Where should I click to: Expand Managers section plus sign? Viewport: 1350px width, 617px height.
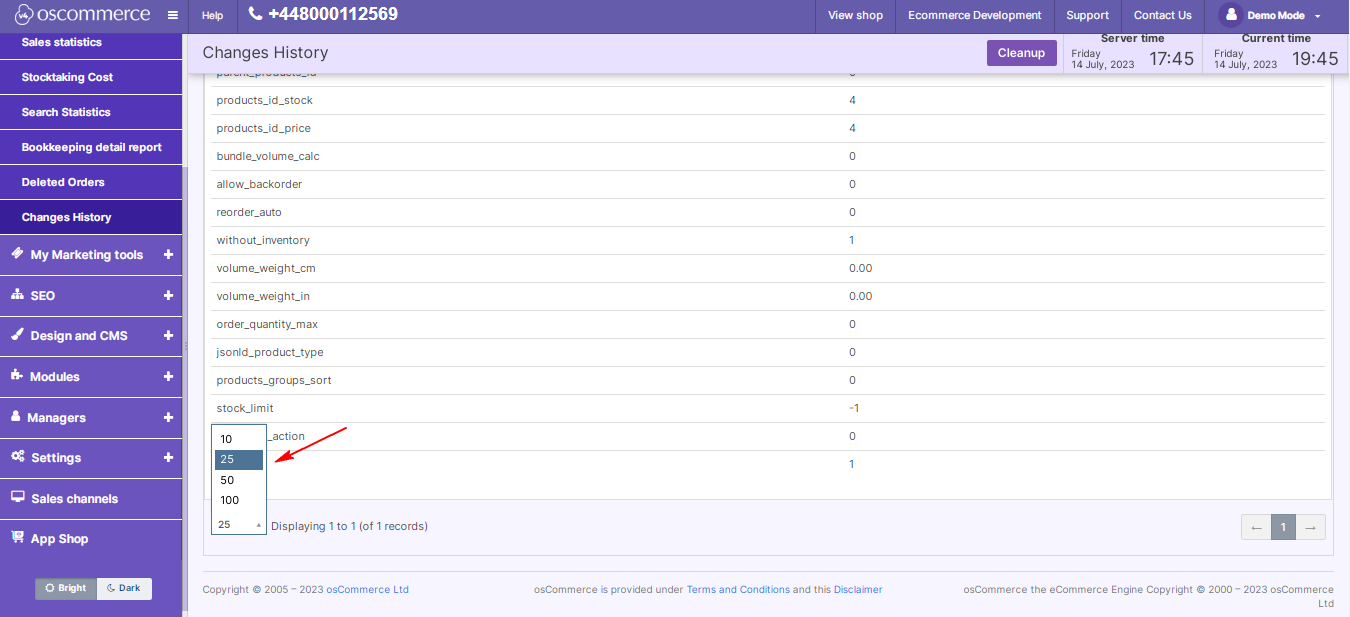[168, 417]
